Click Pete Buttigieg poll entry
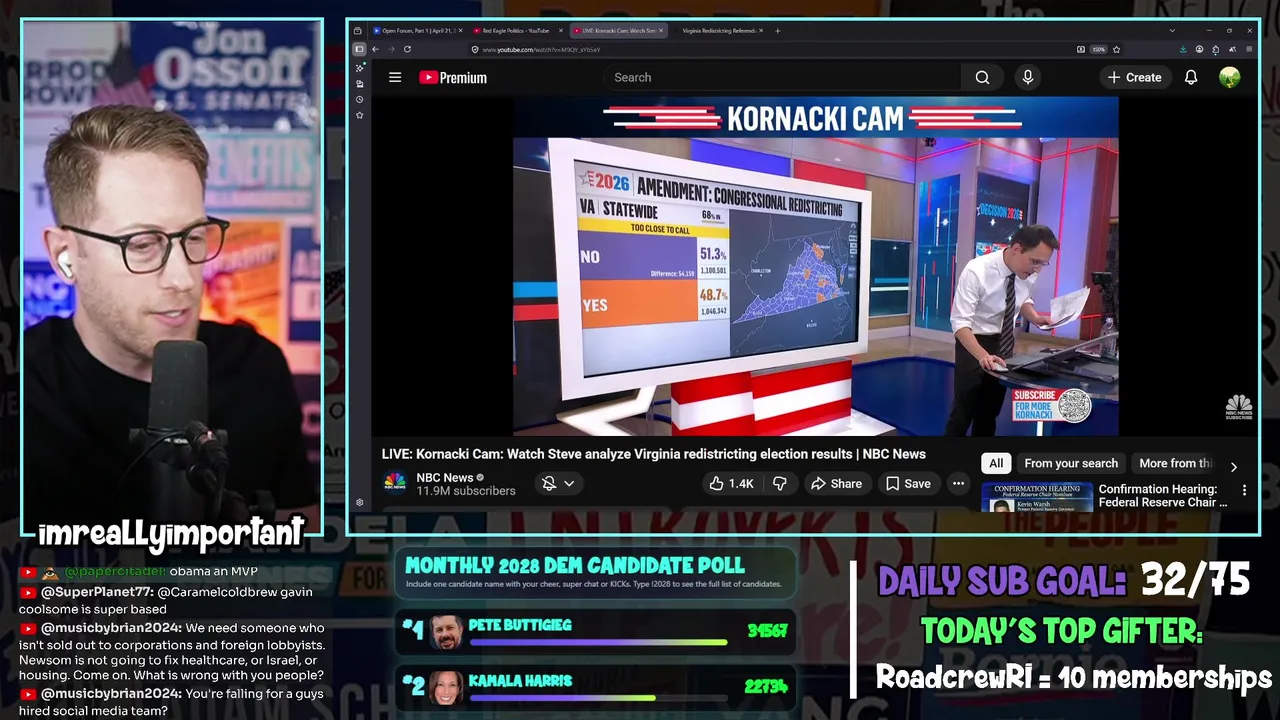1280x720 pixels. point(596,631)
